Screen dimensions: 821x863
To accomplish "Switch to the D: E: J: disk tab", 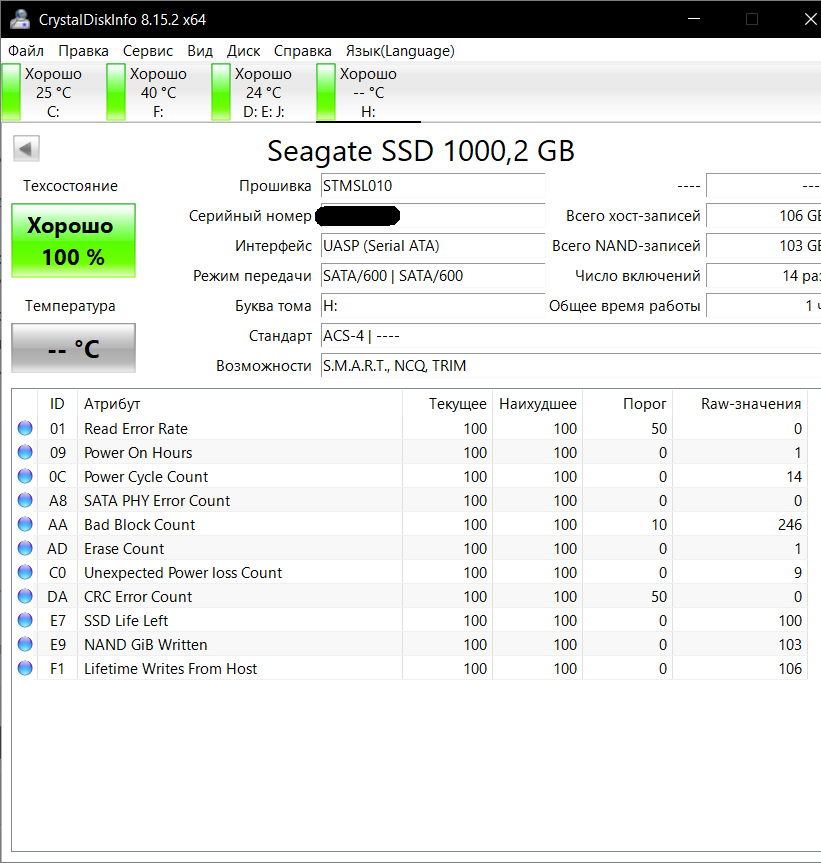I will pyautogui.click(x=263, y=93).
